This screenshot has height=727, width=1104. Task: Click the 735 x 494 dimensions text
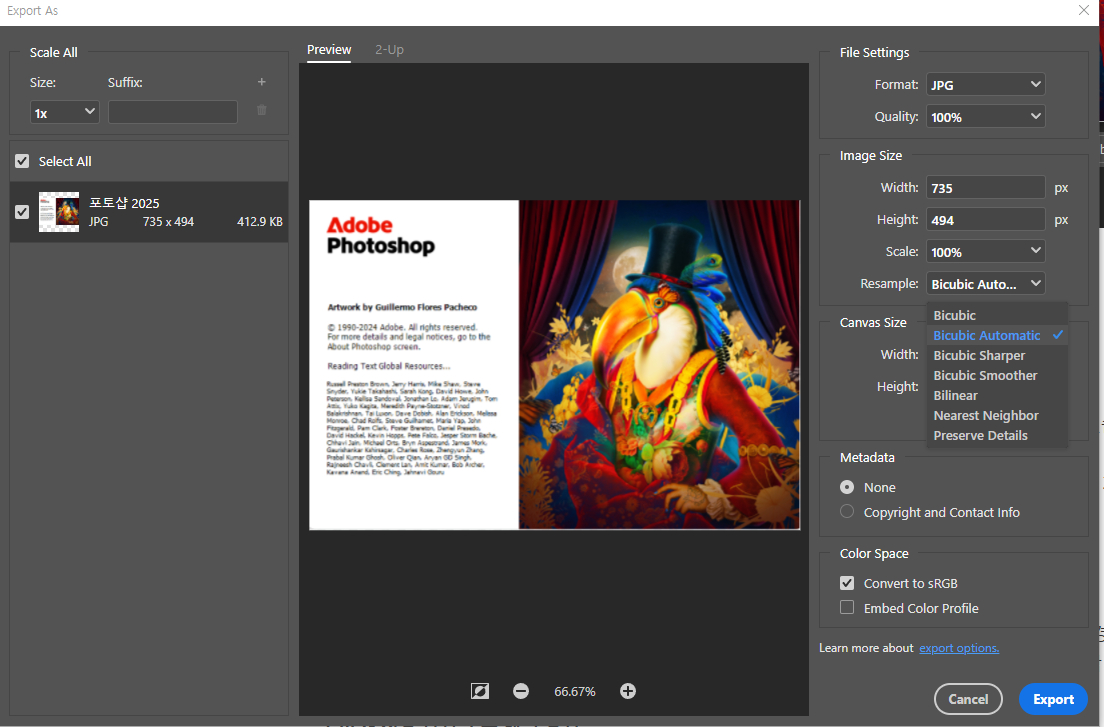pos(168,222)
